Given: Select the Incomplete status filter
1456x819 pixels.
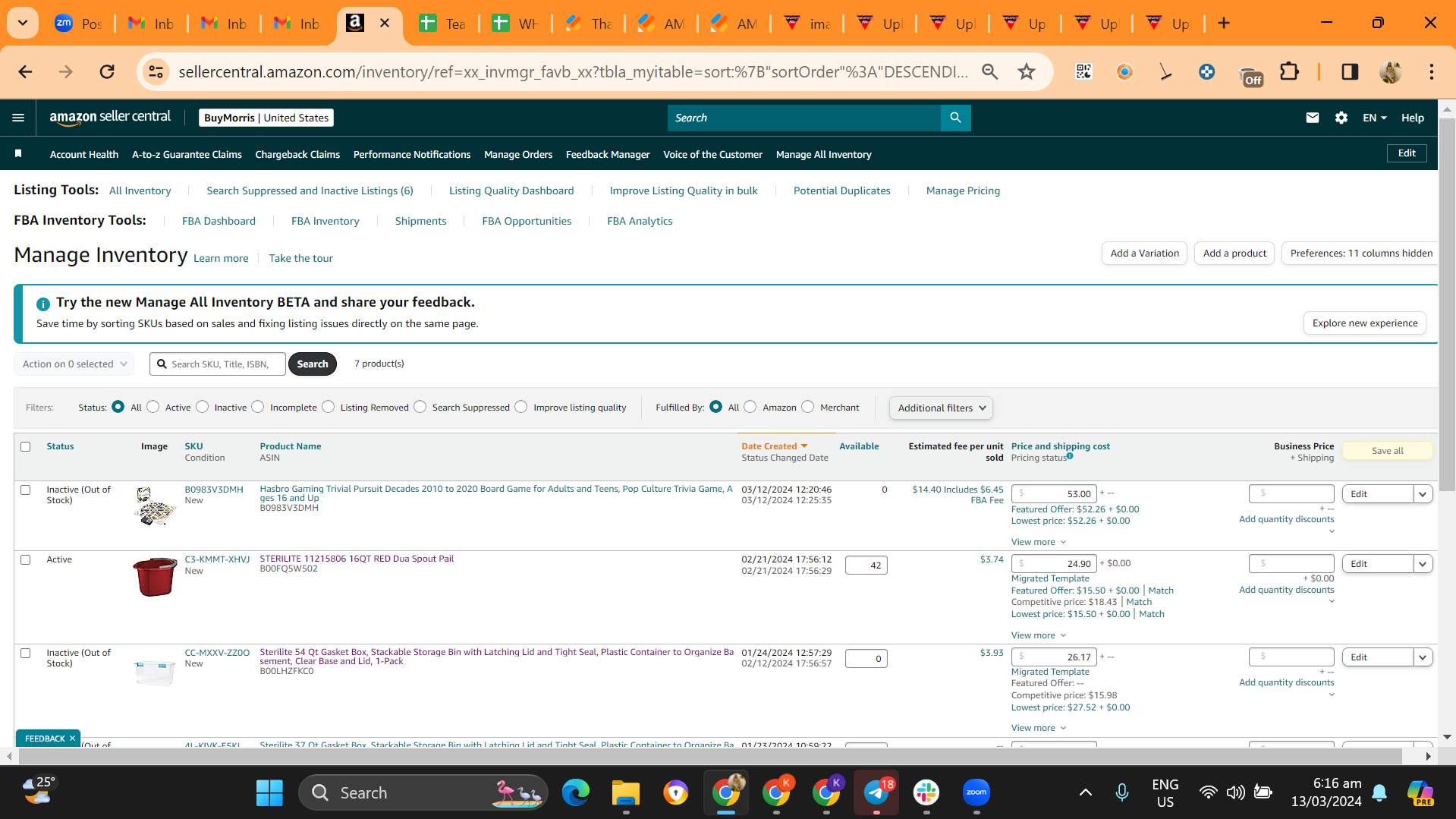Looking at the screenshot, I should (258, 407).
